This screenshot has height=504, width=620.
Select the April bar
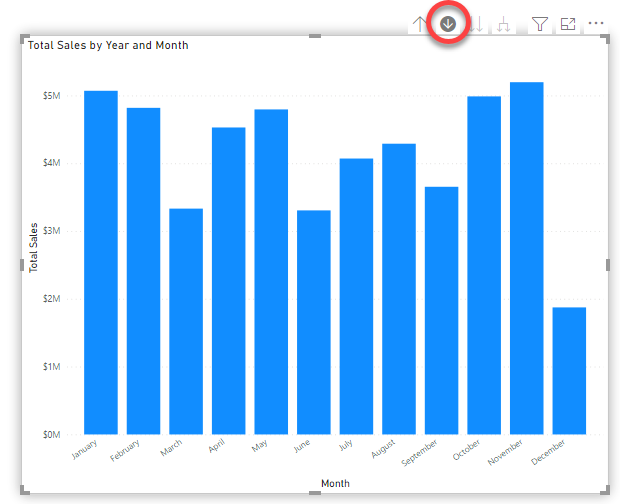229,281
